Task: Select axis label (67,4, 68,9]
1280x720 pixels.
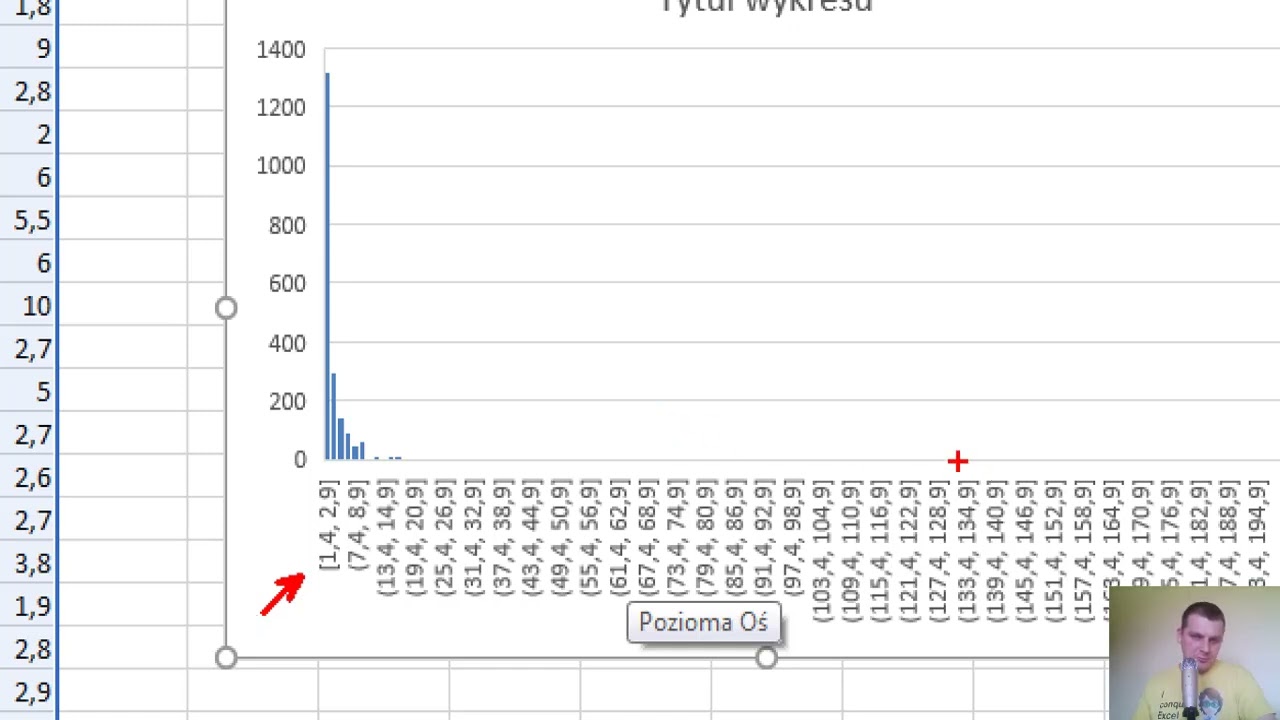Action: (648, 538)
